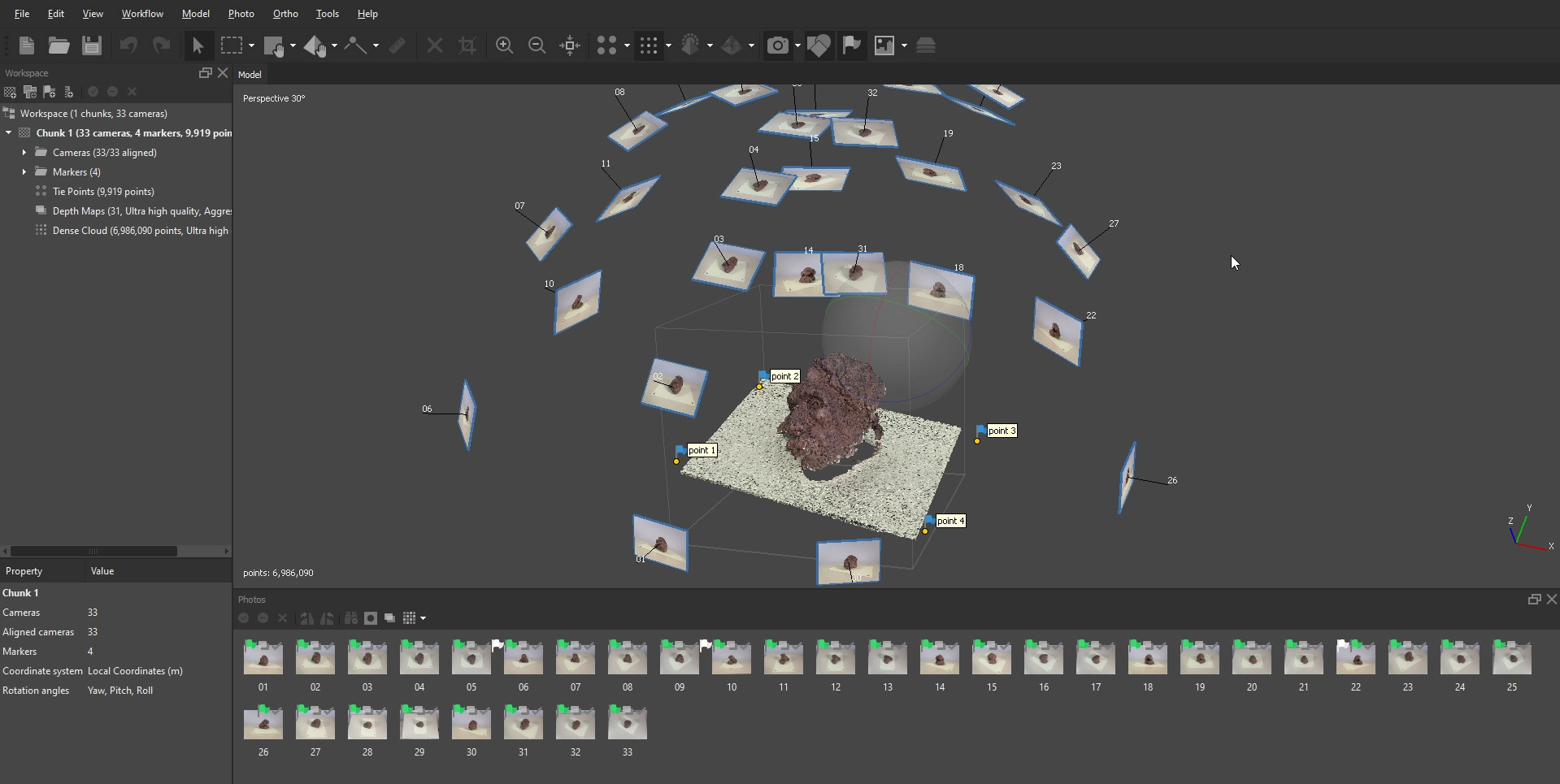Select the arrow Navigation tool
Screen dimensions: 1560x784
click(x=198, y=45)
